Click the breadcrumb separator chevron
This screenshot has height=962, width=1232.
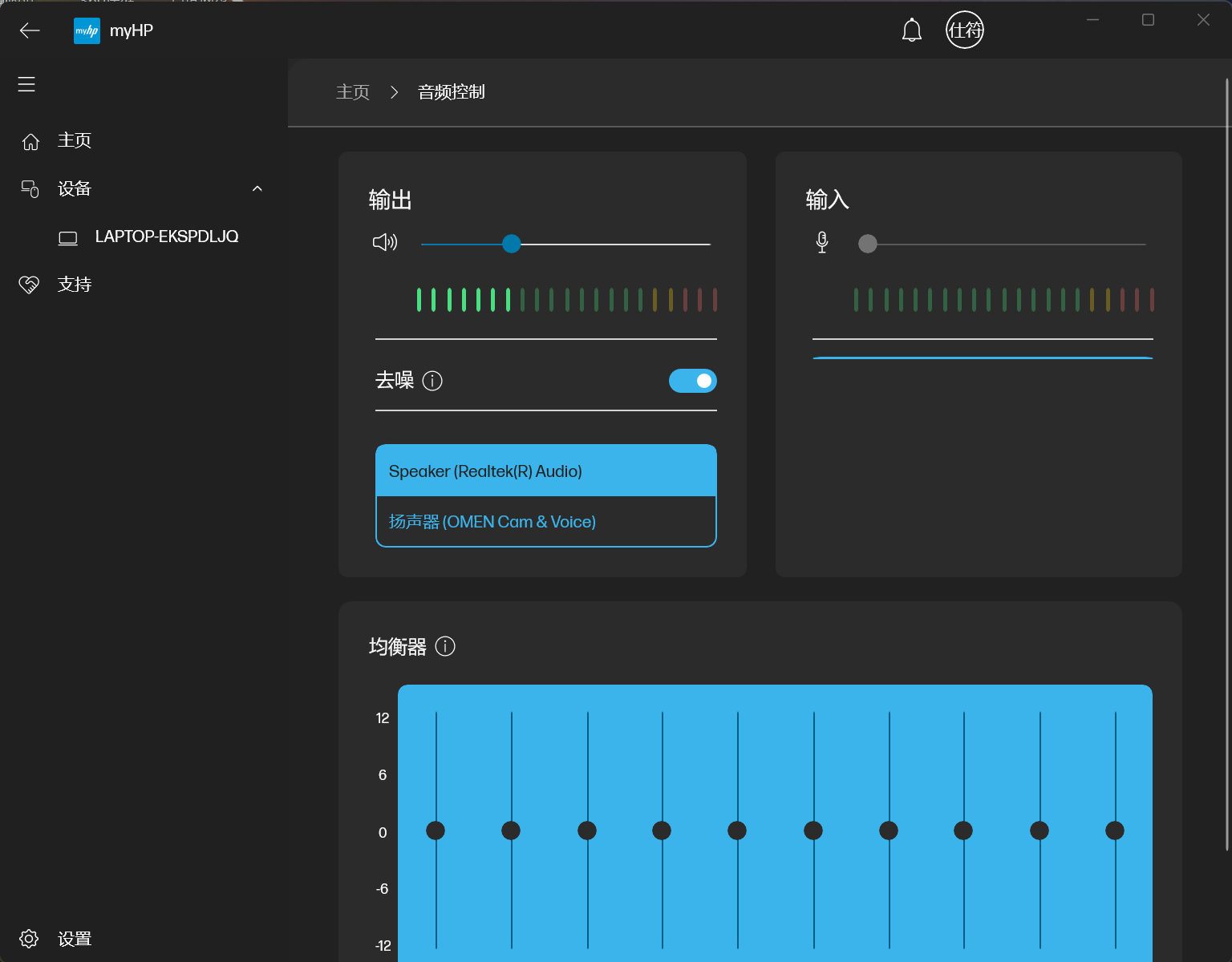coord(394,92)
